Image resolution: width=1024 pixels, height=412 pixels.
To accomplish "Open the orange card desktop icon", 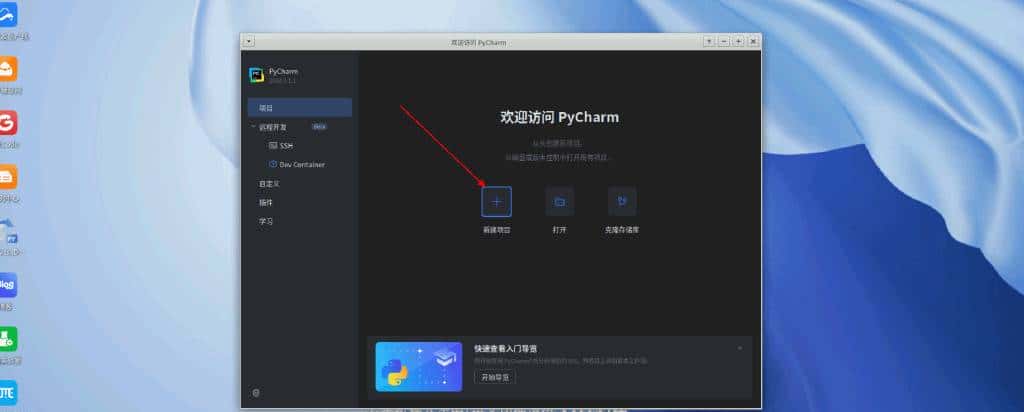I will (x=8, y=177).
